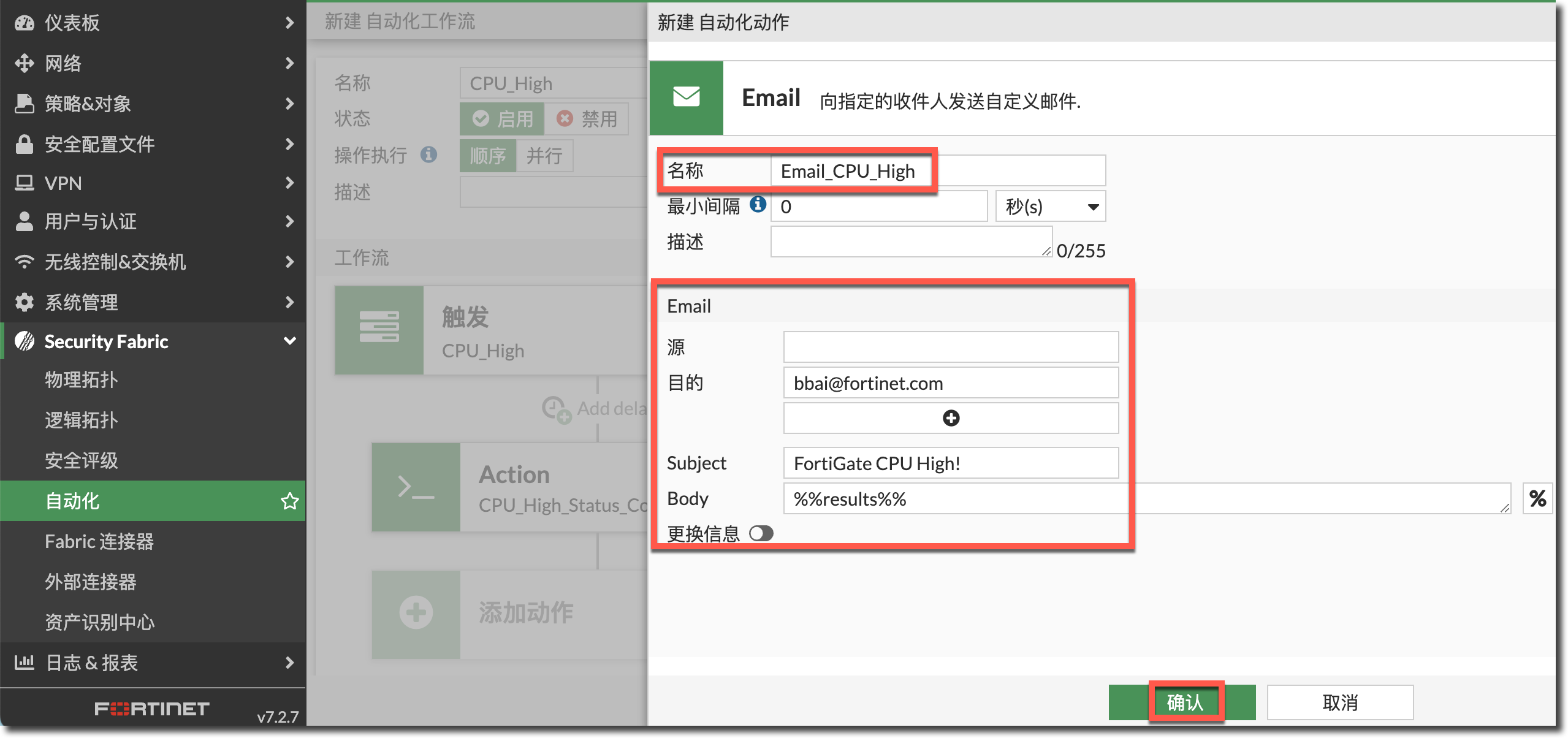Select 并行 execution mode
Viewport: 1568px width, 738px height.
pyautogui.click(x=544, y=156)
